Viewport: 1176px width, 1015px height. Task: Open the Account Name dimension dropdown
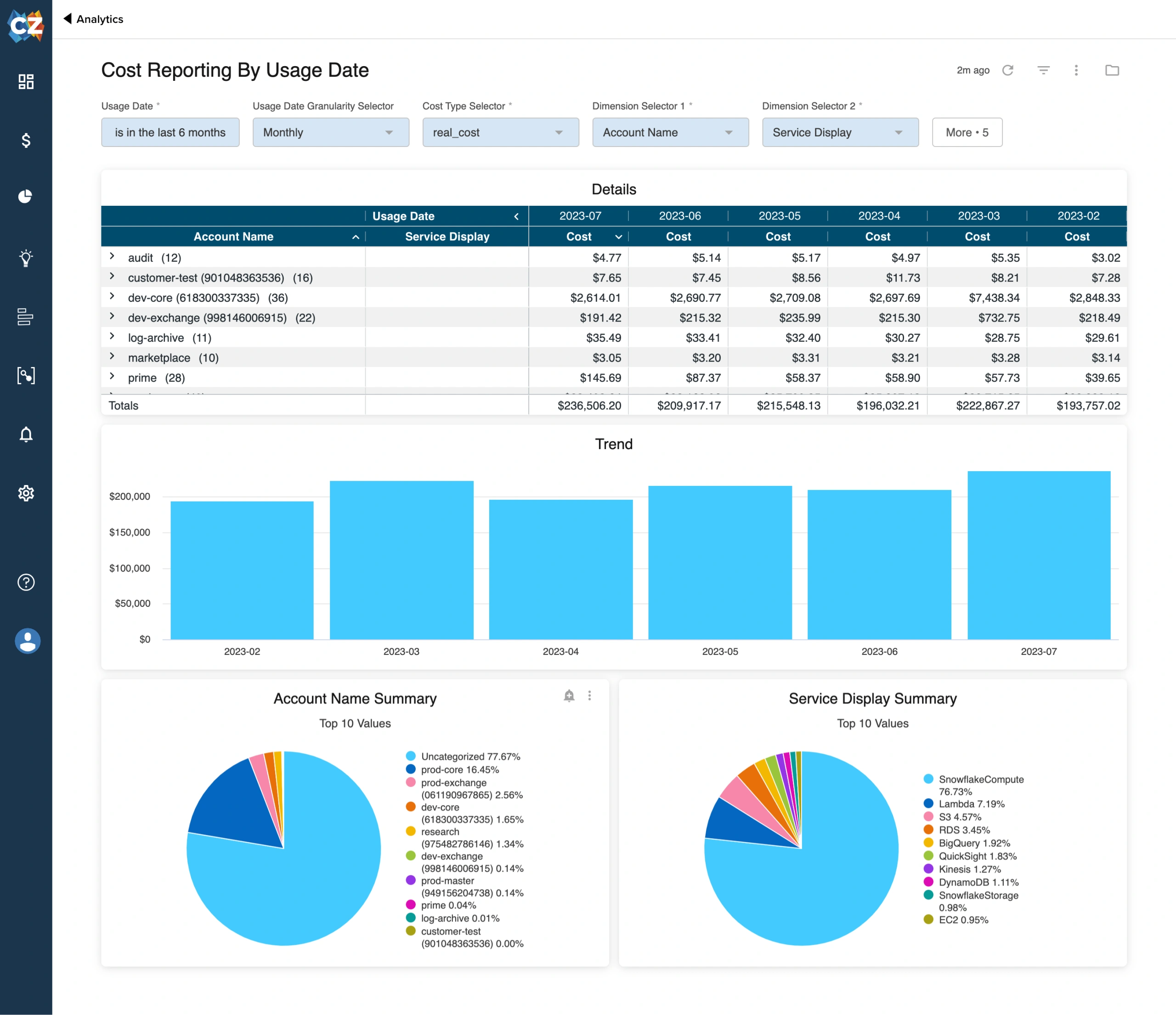point(670,132)
